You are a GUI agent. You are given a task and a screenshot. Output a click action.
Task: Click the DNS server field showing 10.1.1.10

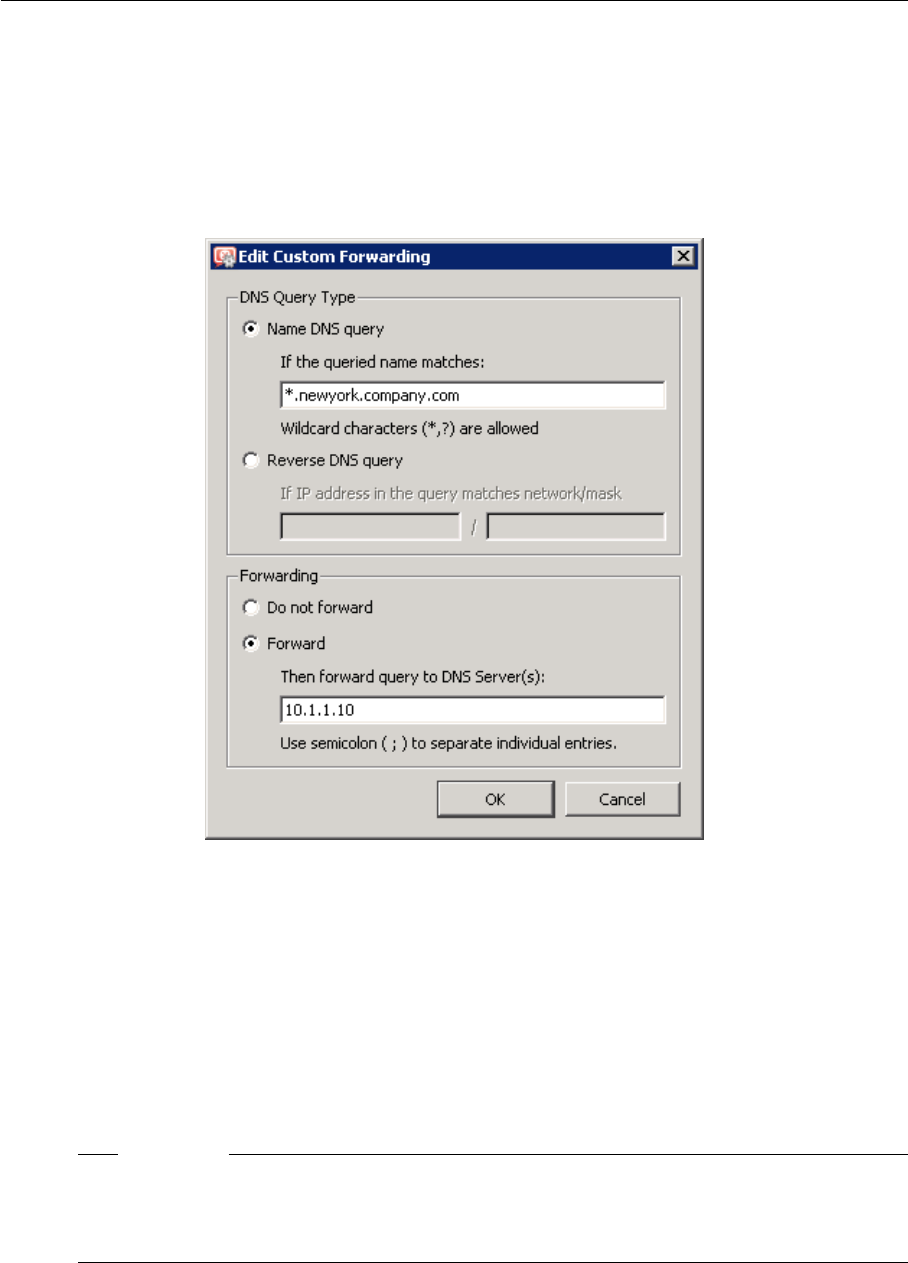(473, 710)
